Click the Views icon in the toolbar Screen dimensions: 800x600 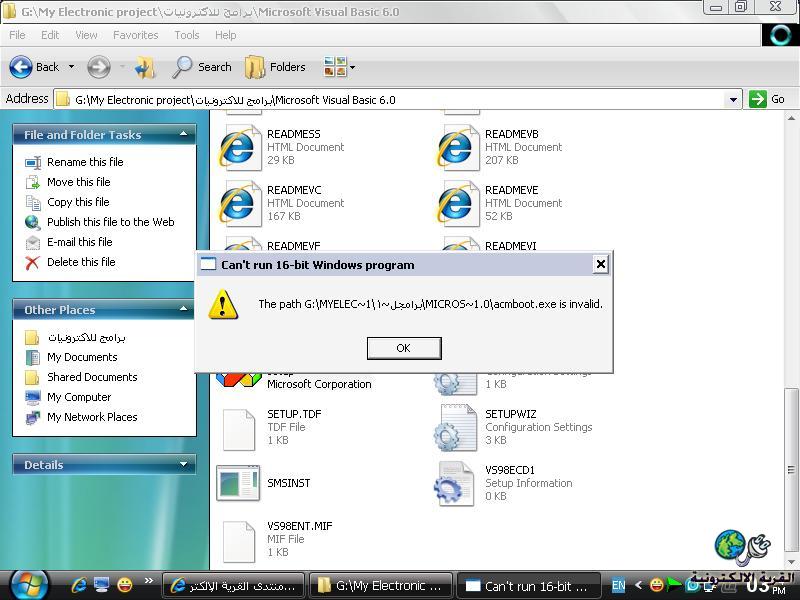coord(335,67)
